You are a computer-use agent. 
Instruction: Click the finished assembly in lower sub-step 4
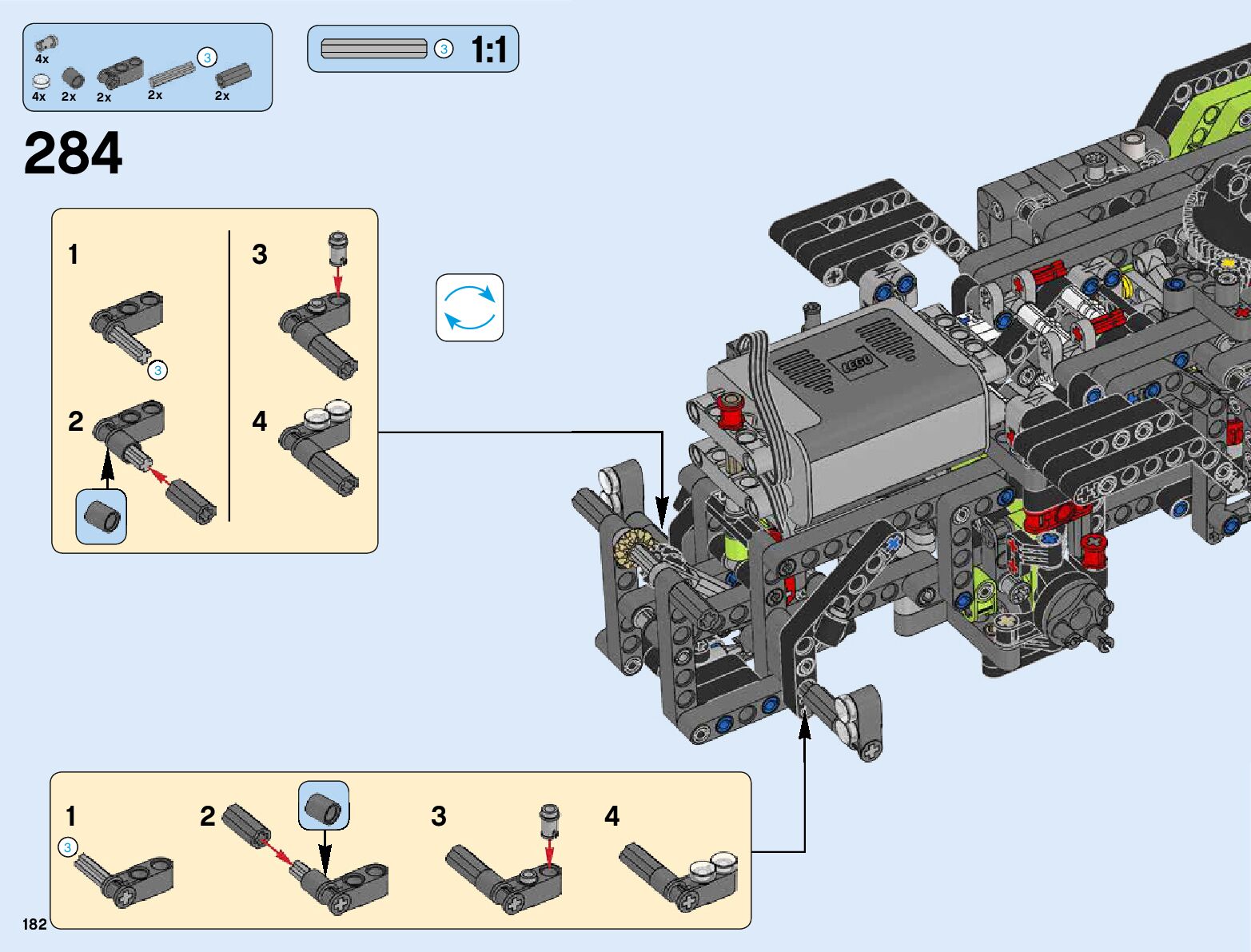tap(678, 879)
